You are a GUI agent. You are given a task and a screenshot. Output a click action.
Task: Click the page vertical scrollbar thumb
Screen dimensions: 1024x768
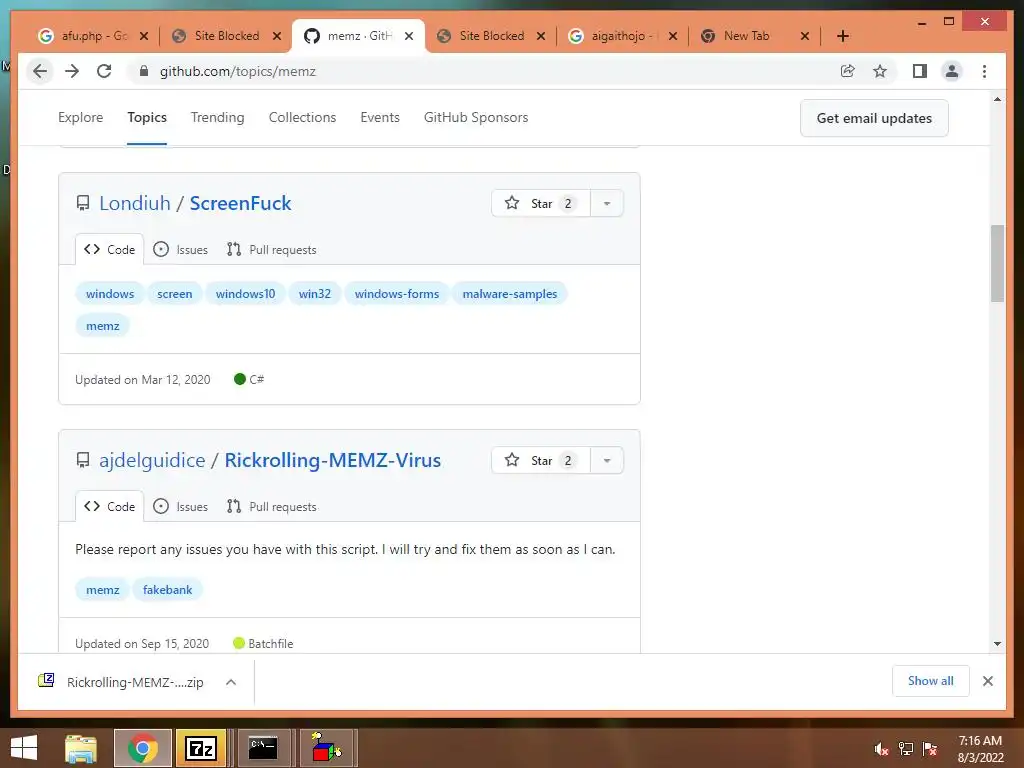(x=997, y=263)
